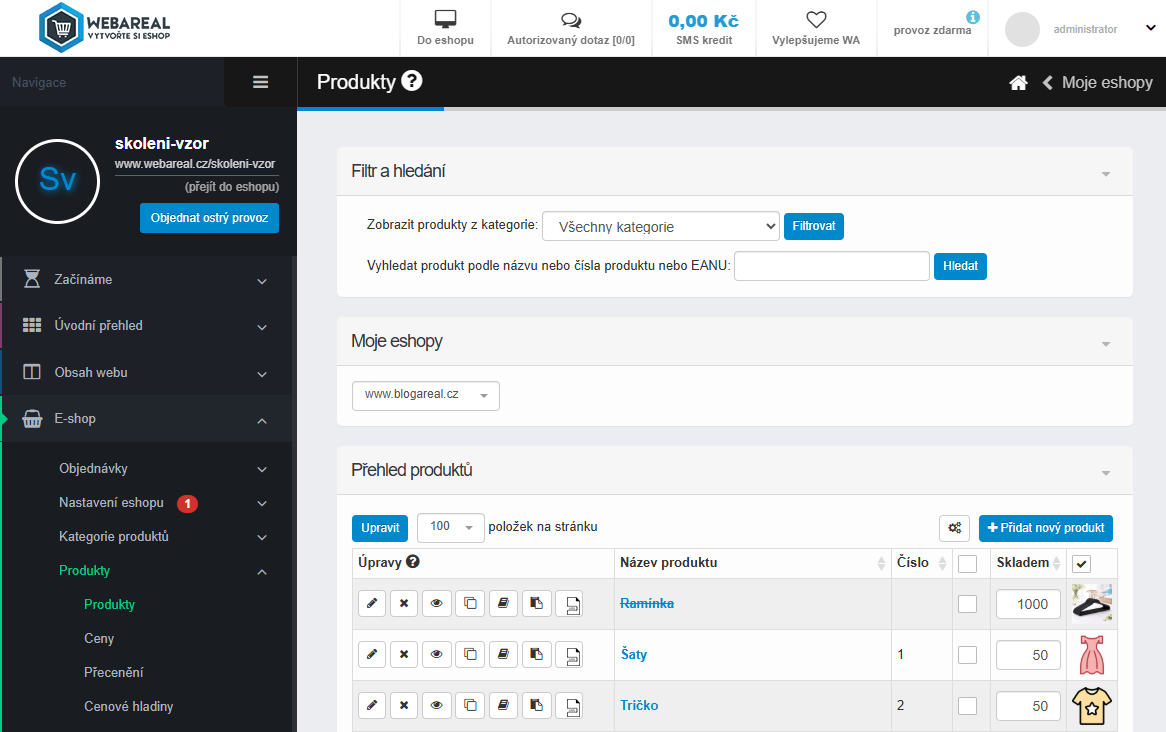Viewport: 1166px width, 732px height.
Task: Tick the select-all checkbox in table header
Action: click(x=967, y=564)
